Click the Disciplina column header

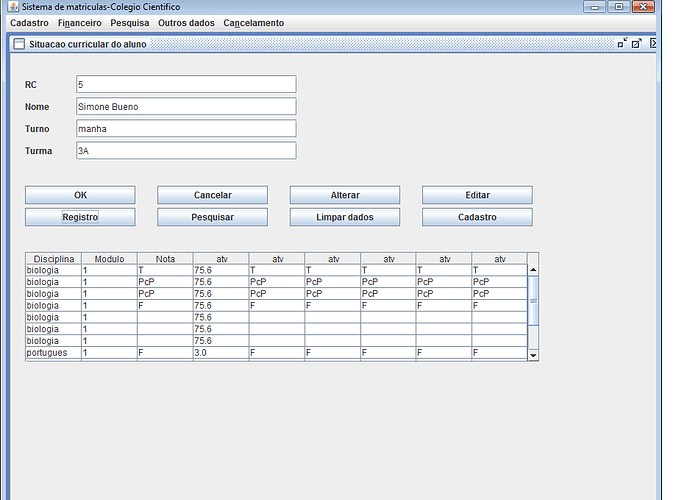click(x=54, y=259)
